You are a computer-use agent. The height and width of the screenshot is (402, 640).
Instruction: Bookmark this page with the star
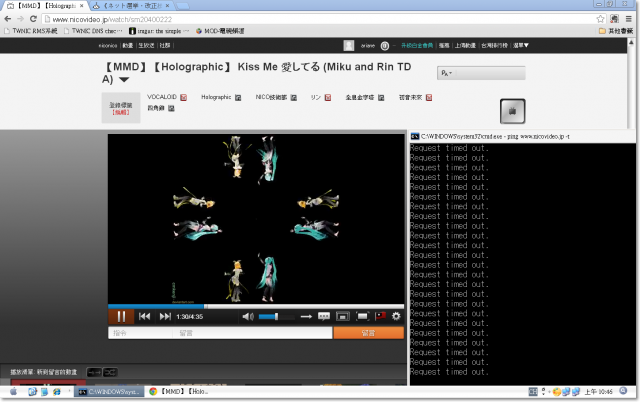tap(600, 19)
